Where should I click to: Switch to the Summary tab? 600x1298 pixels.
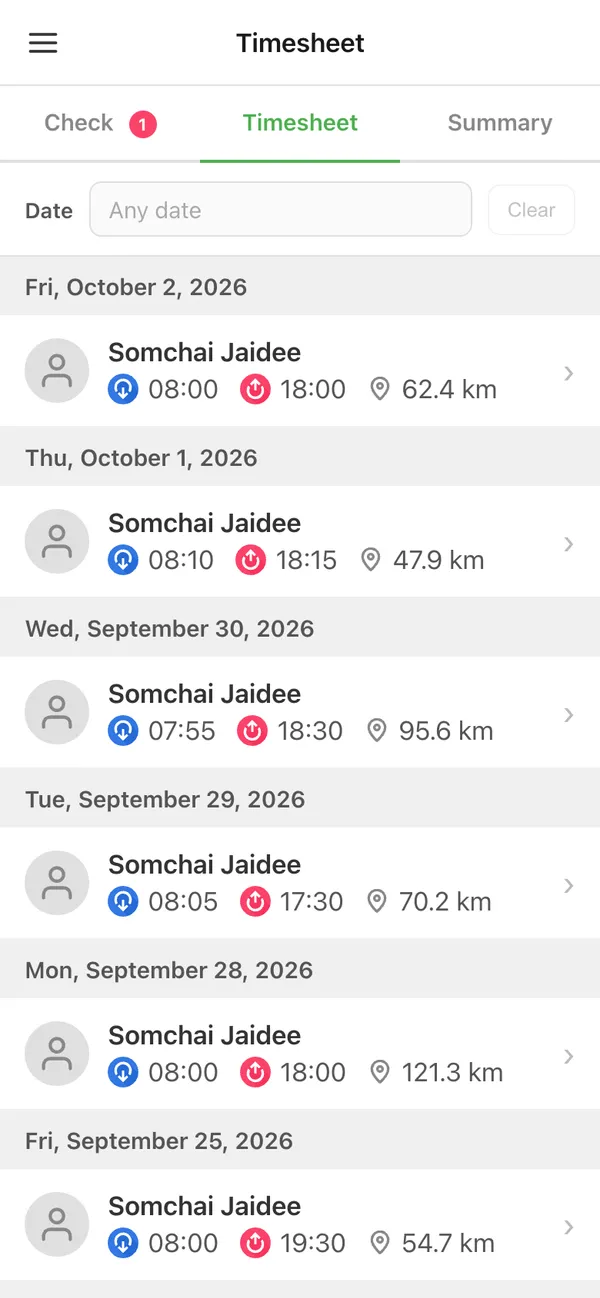(x=500, y=123)
